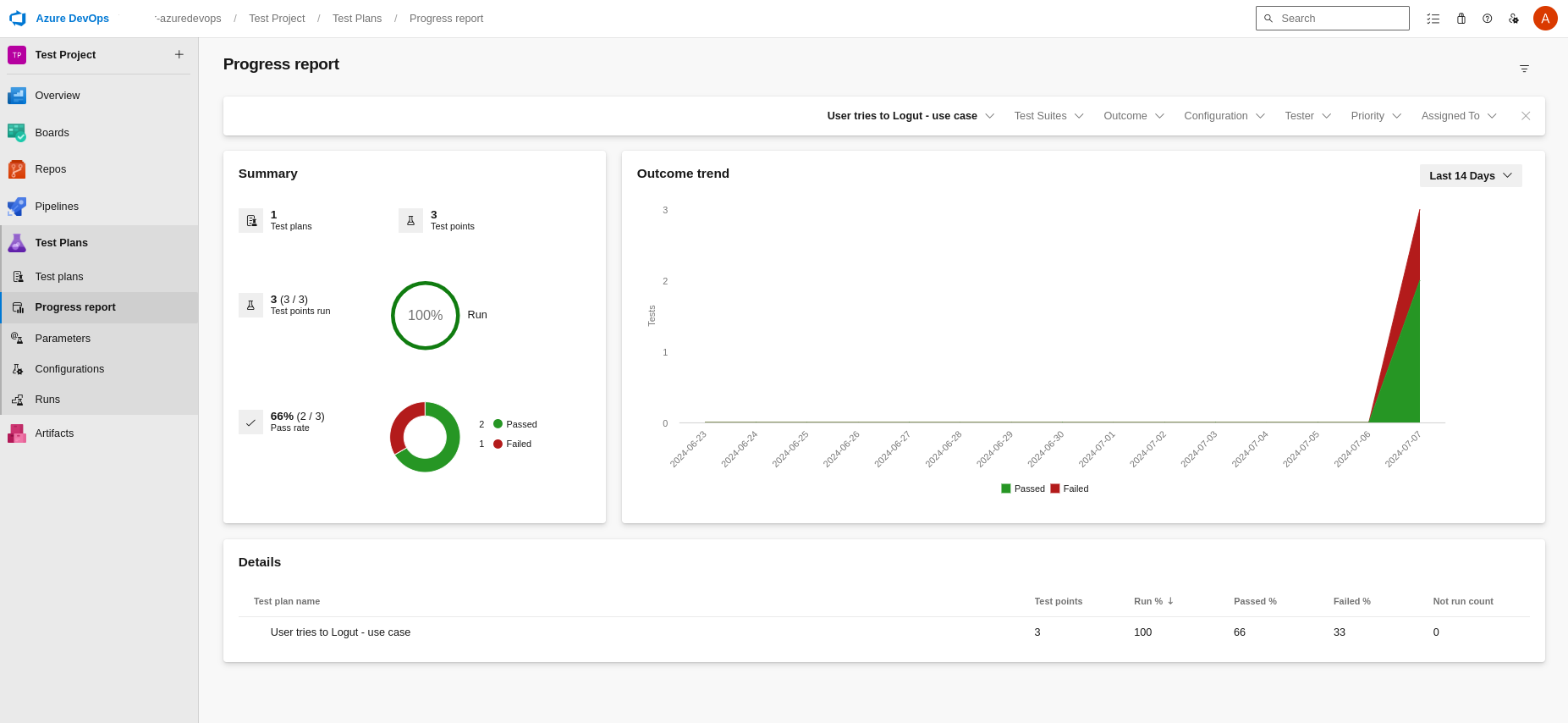The image size is (1568, 723).
Task: Open user settings icon in header
Action: [x=1514, y=19]
